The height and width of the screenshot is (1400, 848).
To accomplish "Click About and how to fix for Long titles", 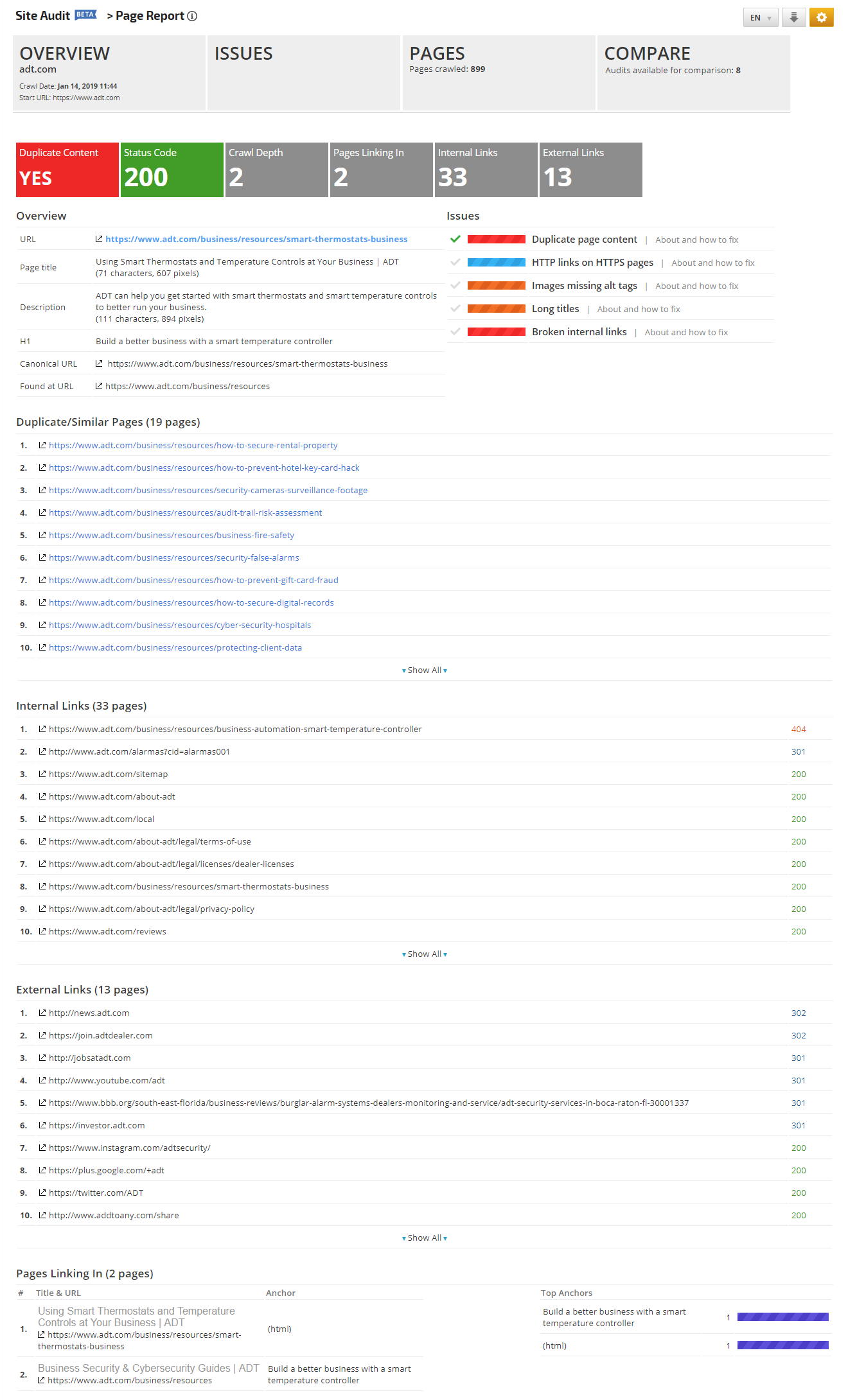I will 639,309.
